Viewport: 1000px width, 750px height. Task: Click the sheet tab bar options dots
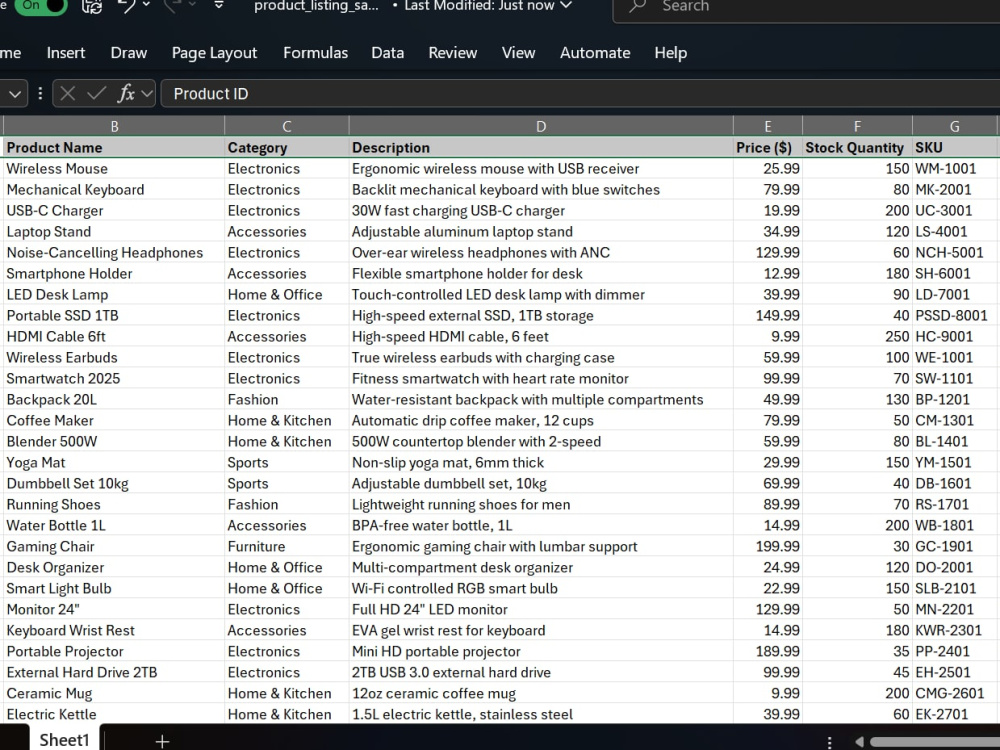829,742
